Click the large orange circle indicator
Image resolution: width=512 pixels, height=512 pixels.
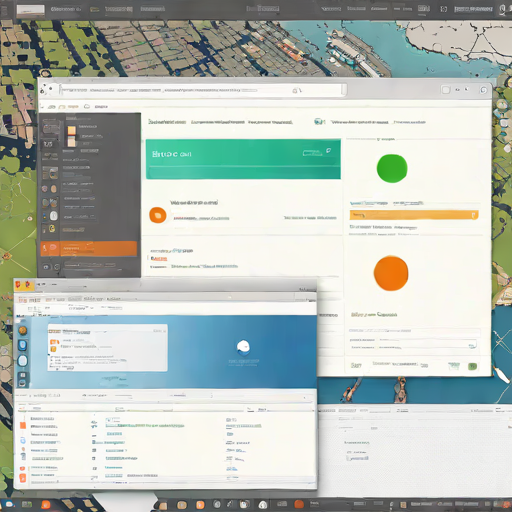click(x=391, y=273)
